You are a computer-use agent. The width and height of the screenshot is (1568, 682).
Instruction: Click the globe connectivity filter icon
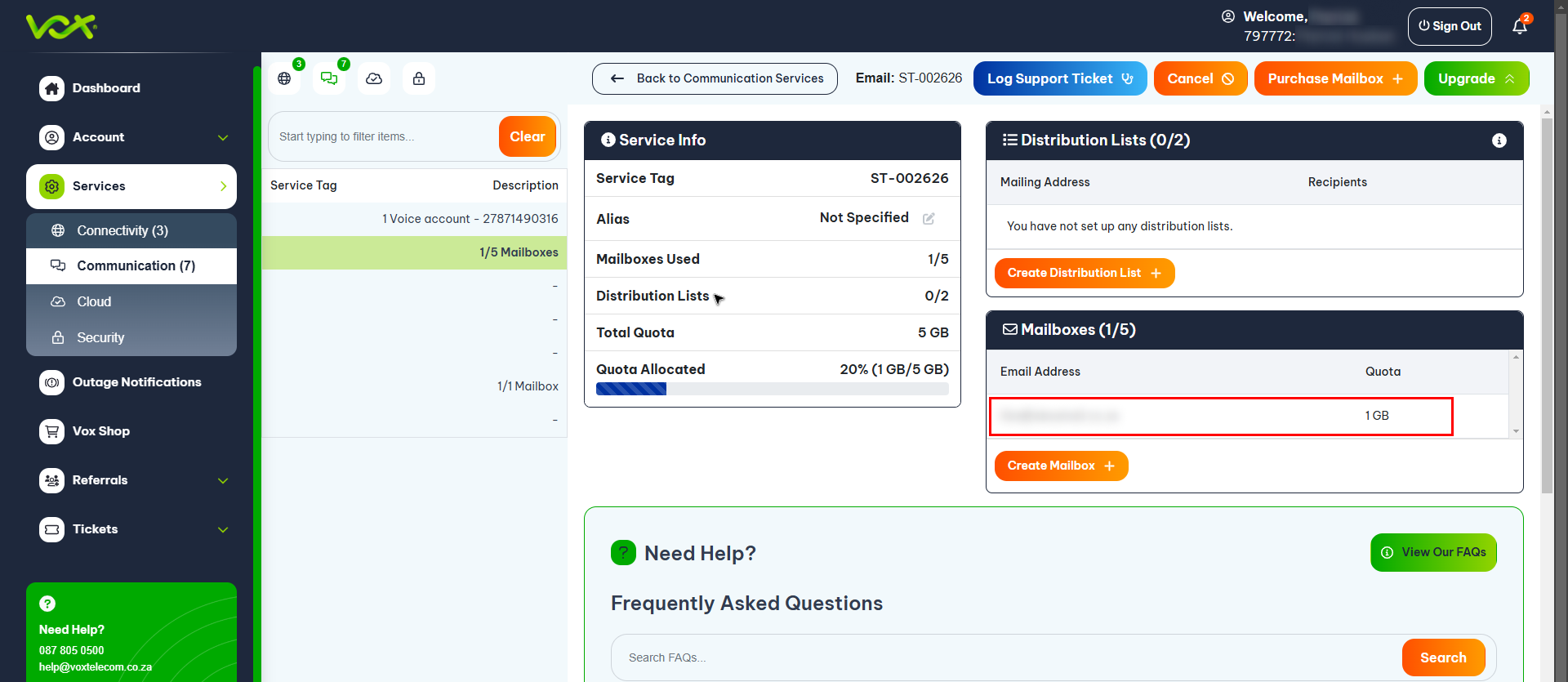coord(284,78)
